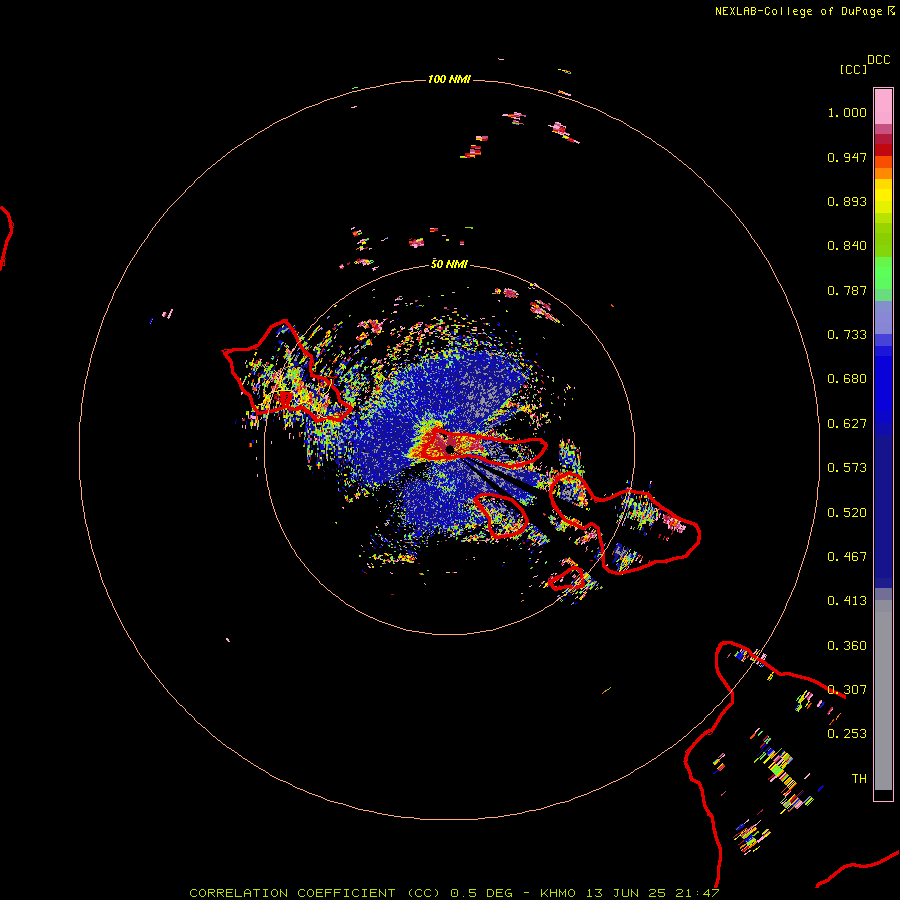
Task: Click the DCC label above the color bar
Action: pyautogui.click(x=878, y=60)
